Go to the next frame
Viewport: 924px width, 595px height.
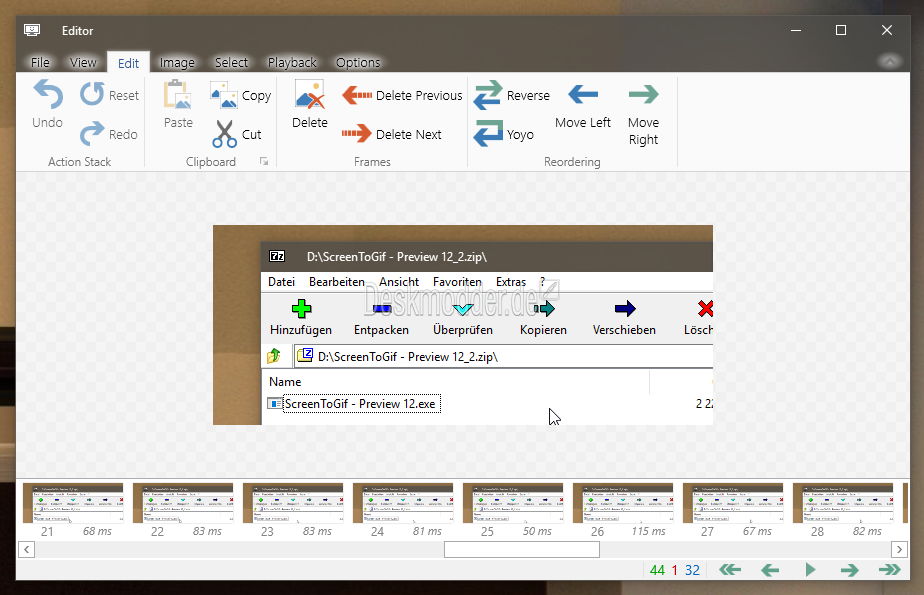[x=849, y=570]
